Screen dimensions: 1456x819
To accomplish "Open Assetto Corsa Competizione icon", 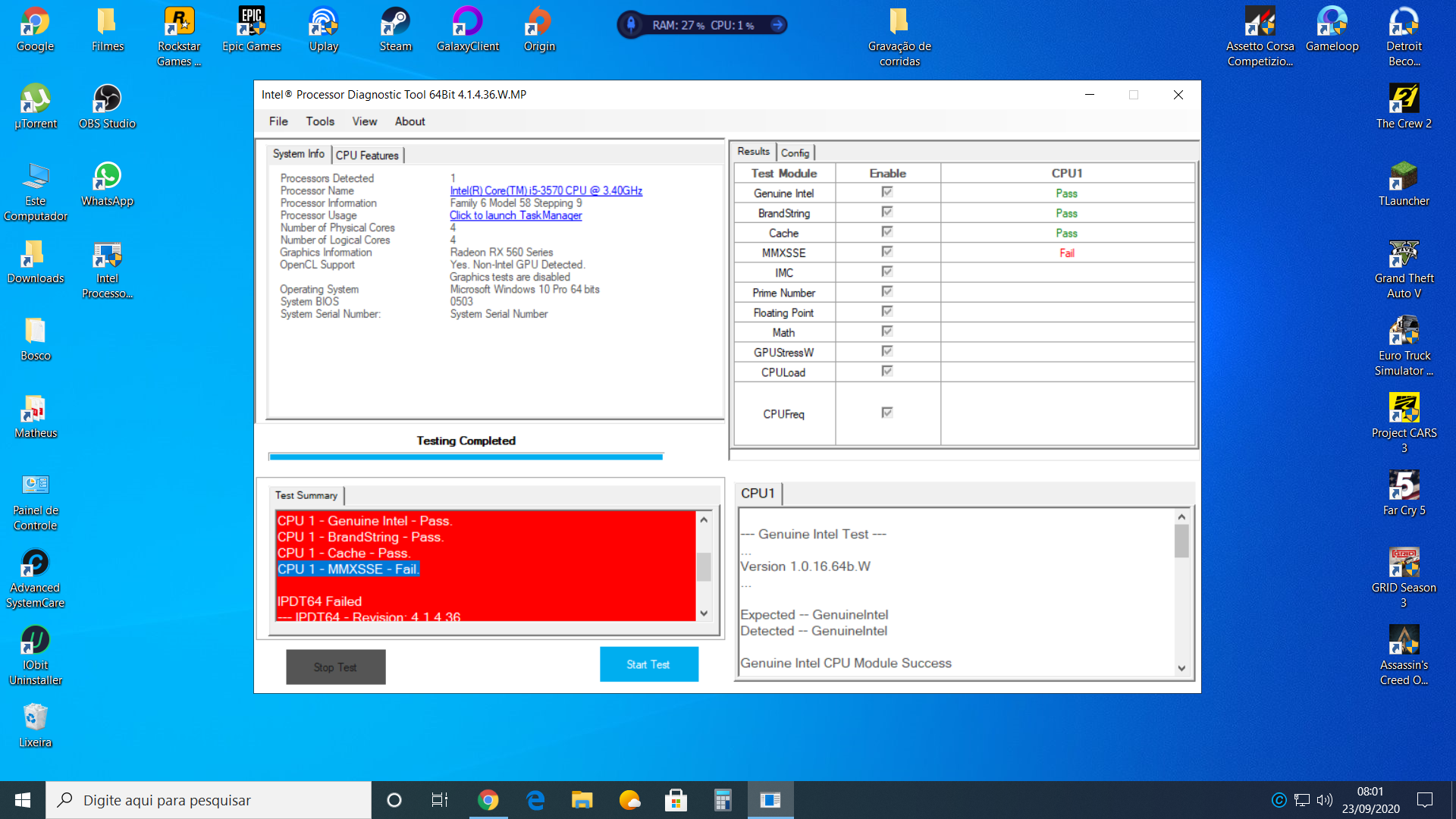I will 1260,36.
